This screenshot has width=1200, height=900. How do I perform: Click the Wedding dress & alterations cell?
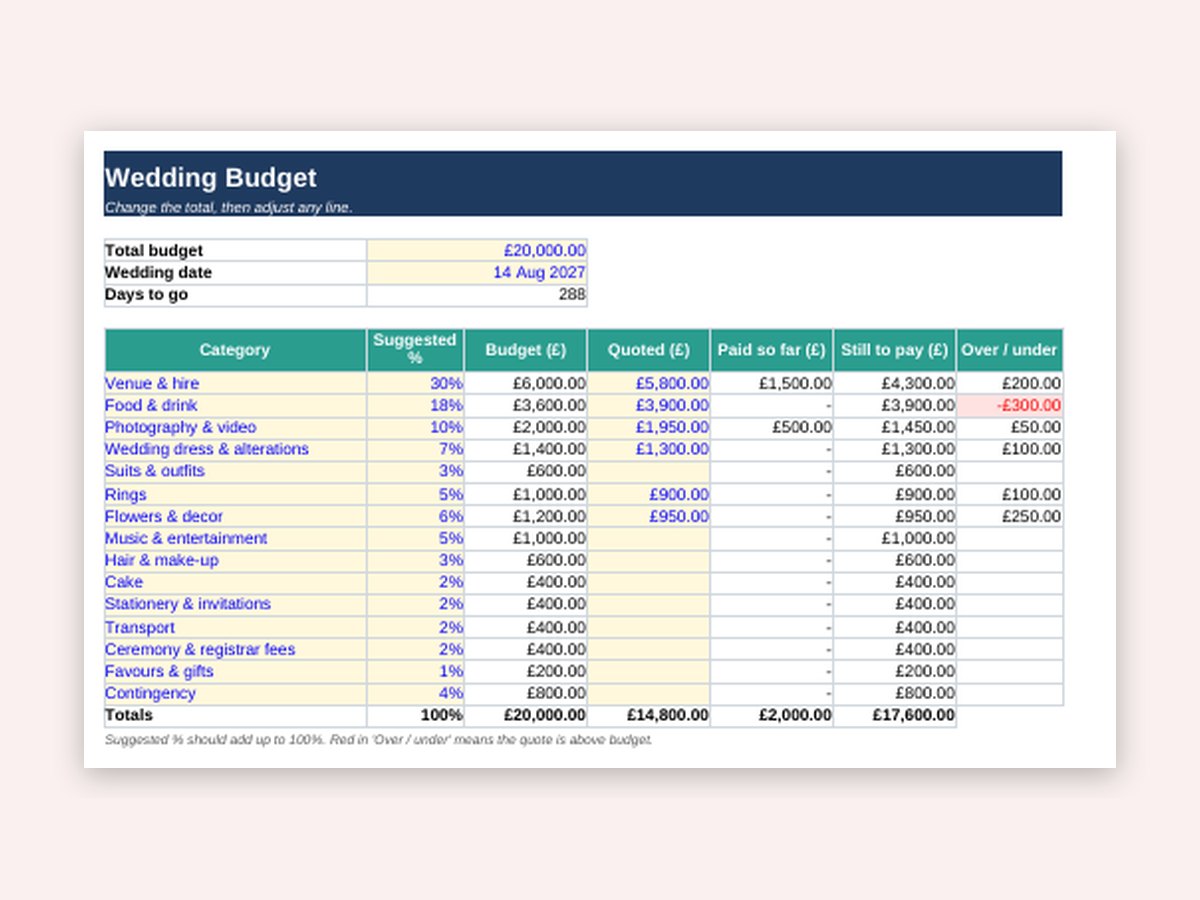[x=235, y=449]
